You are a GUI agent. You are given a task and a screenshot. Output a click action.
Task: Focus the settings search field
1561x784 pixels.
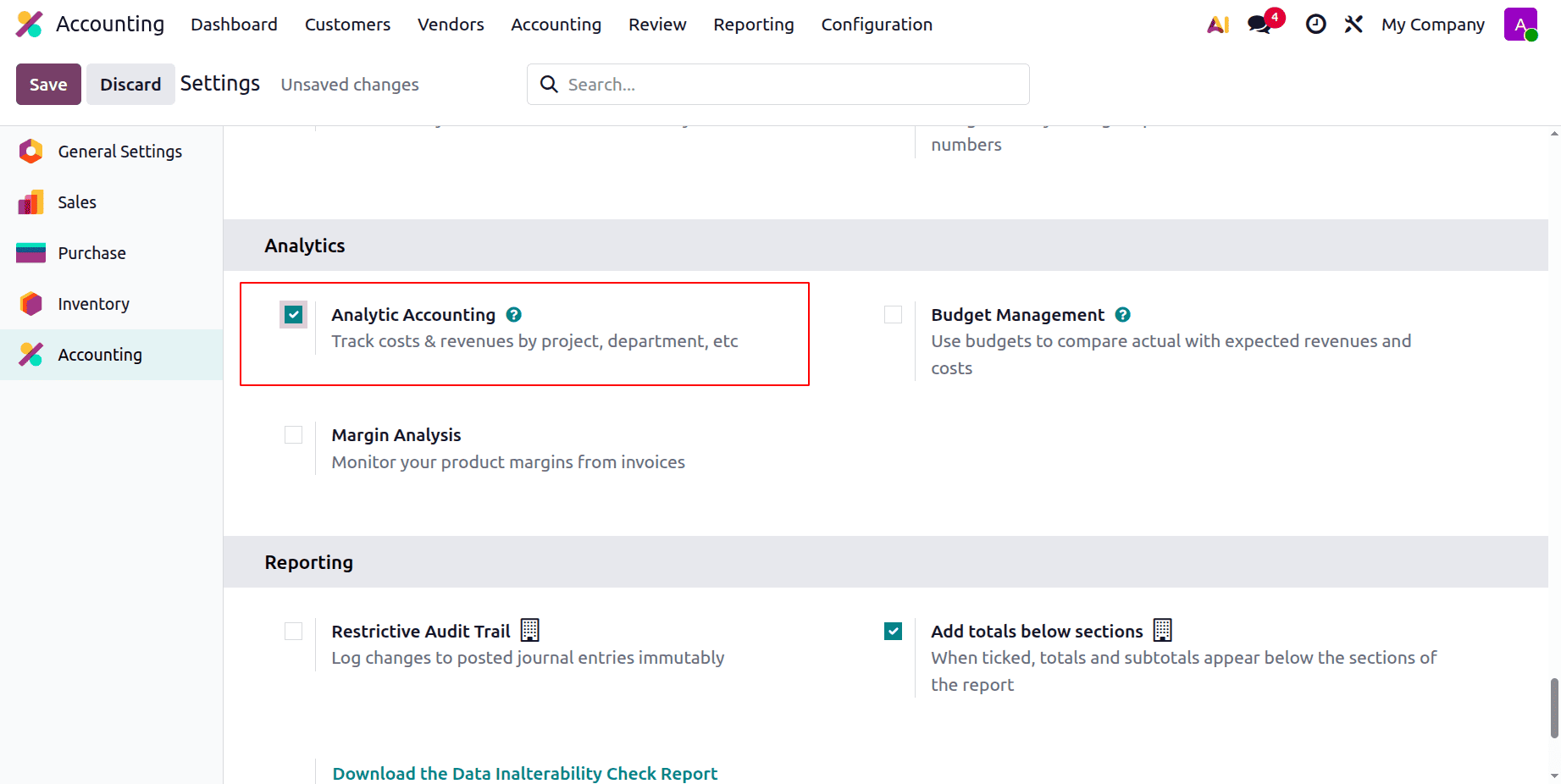778,85
